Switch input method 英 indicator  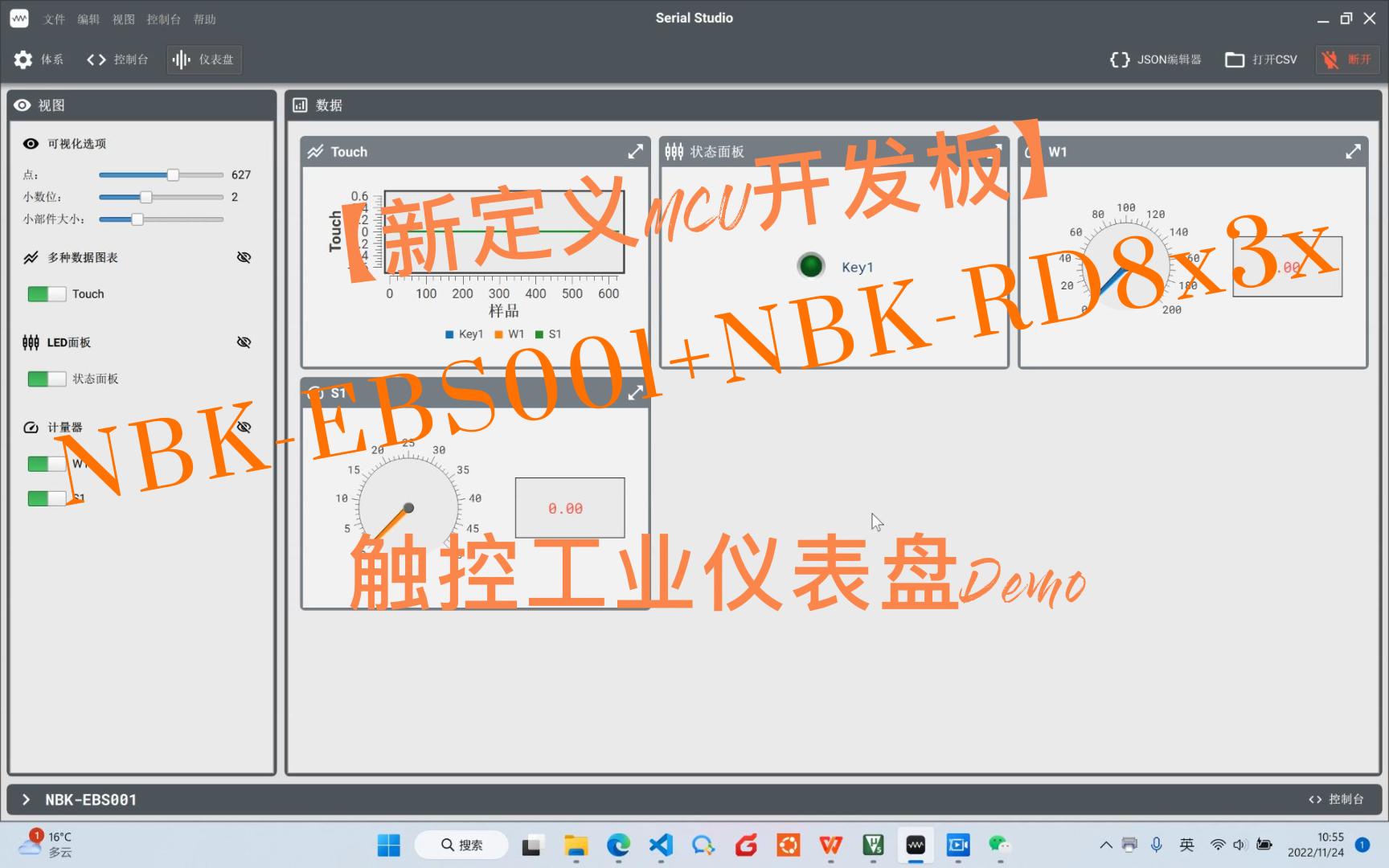pyautogui.click(x=1186, y=845)
